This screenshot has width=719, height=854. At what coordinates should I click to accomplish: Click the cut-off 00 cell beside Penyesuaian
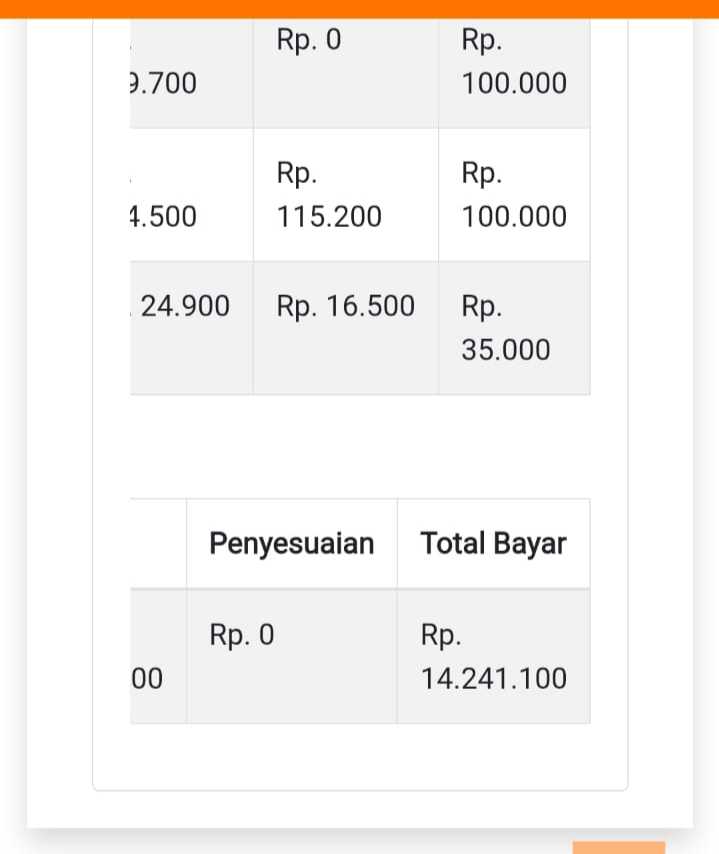click(148, 679)
